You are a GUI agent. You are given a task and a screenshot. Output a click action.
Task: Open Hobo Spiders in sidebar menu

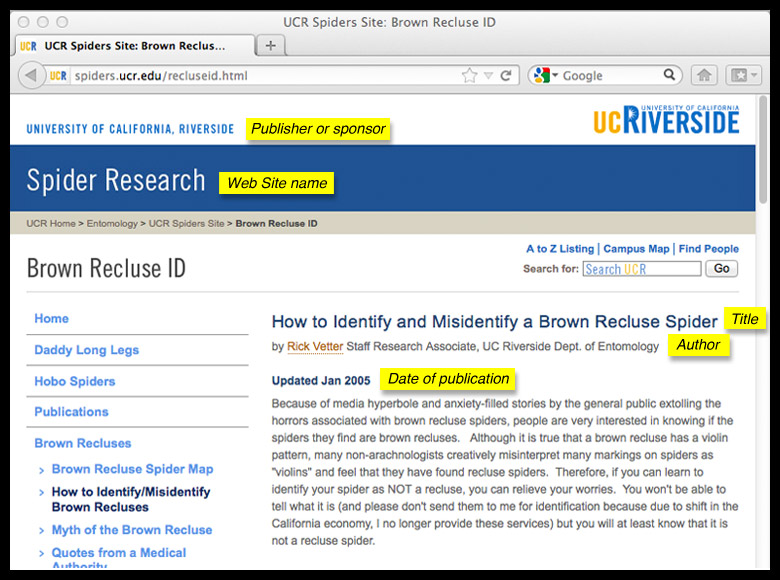point(75,381)
